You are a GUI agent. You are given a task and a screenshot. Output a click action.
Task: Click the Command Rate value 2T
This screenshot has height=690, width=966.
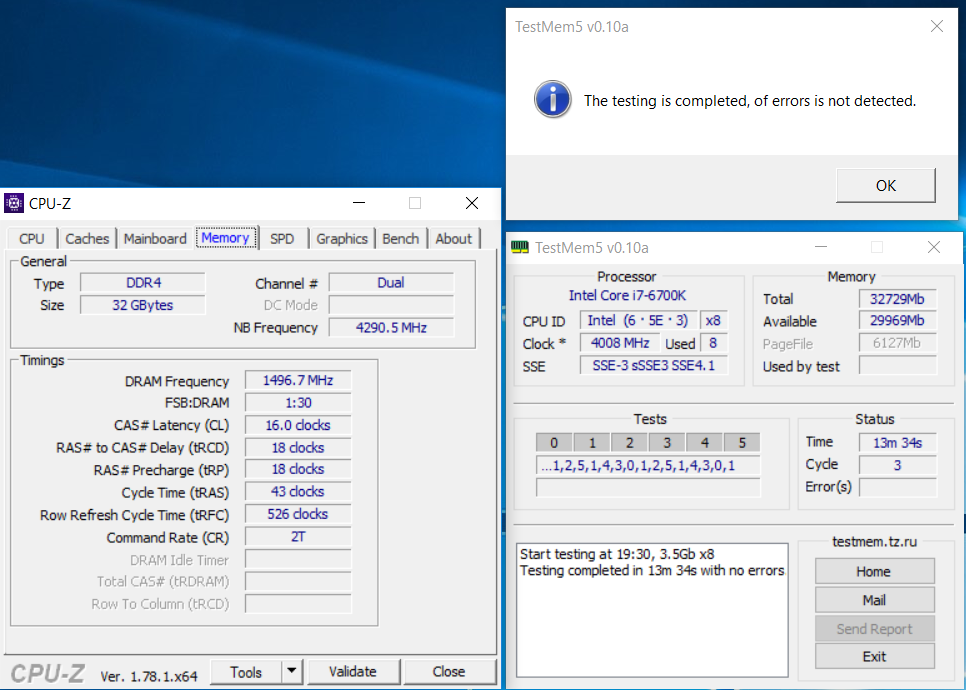point(298,537)
